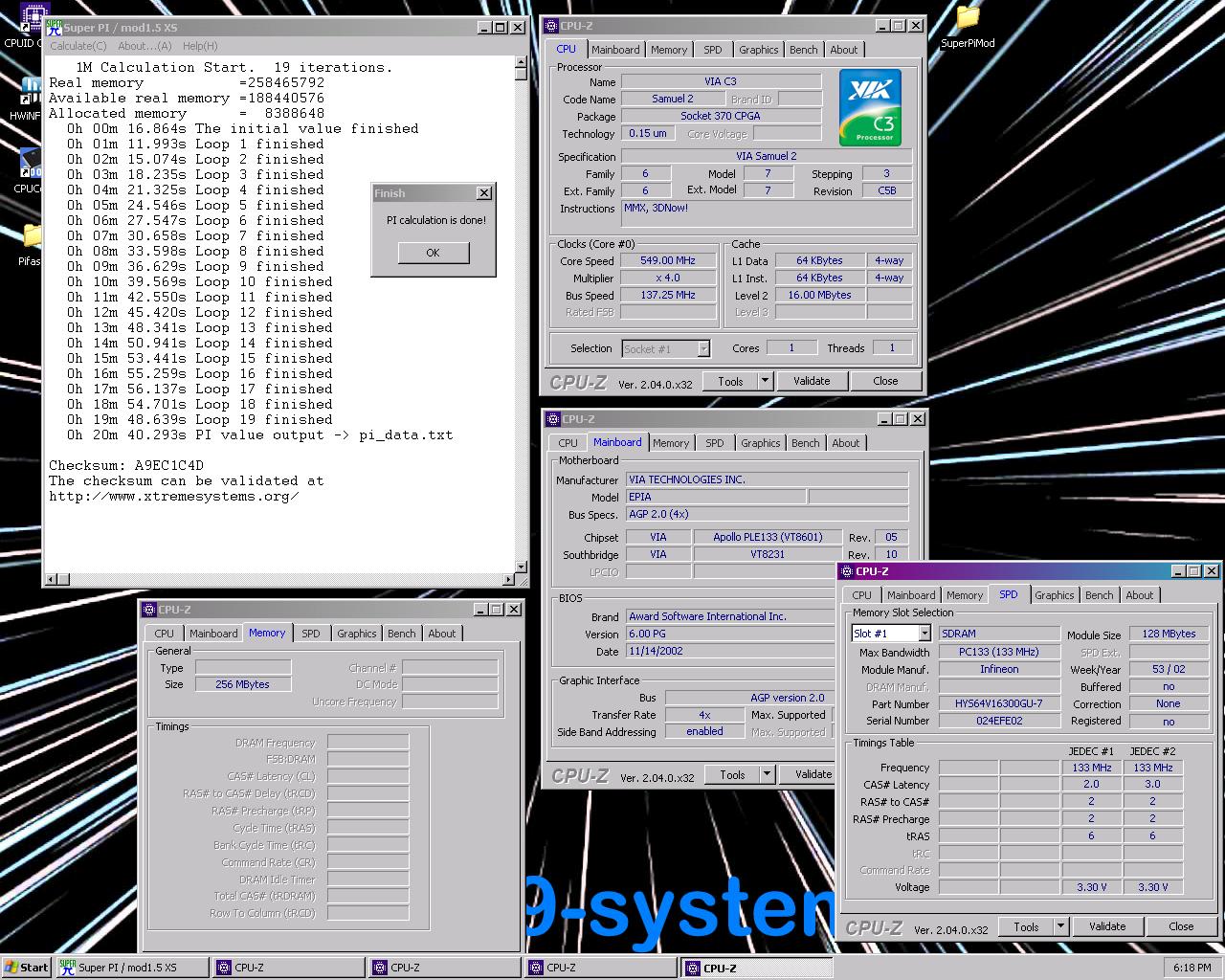
Task: Select Bench tab in Memory window
Action: pos(402,634)
